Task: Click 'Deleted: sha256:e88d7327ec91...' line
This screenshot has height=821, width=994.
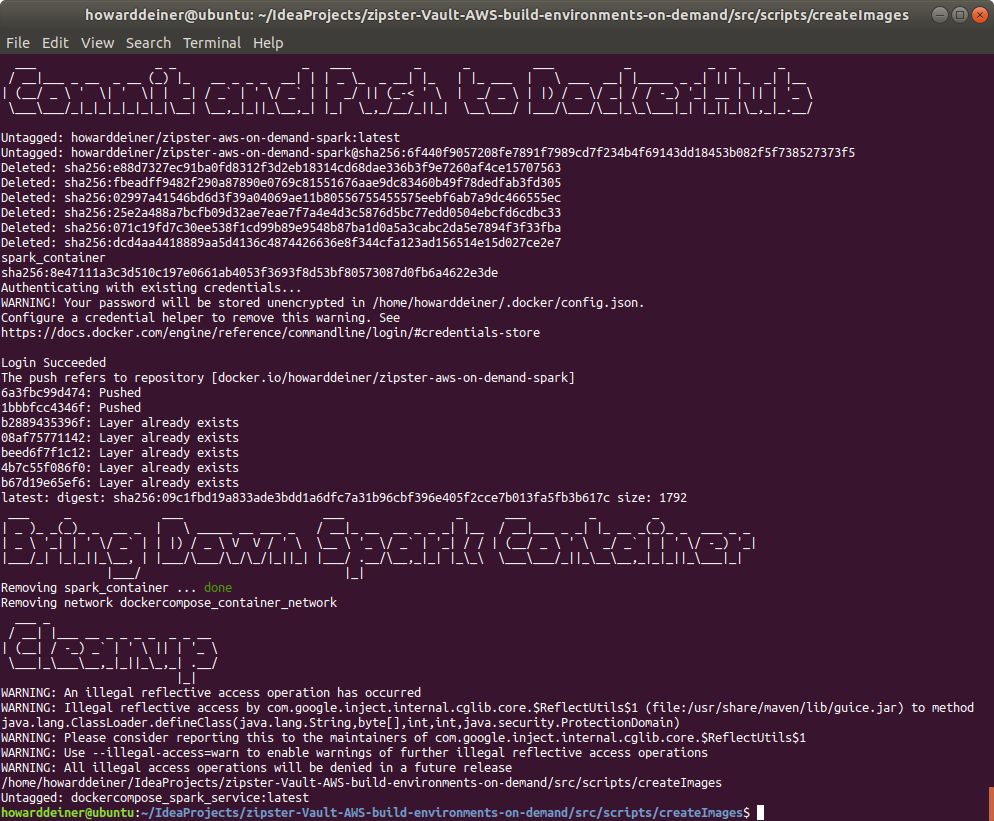Action: tap(281, 167)
